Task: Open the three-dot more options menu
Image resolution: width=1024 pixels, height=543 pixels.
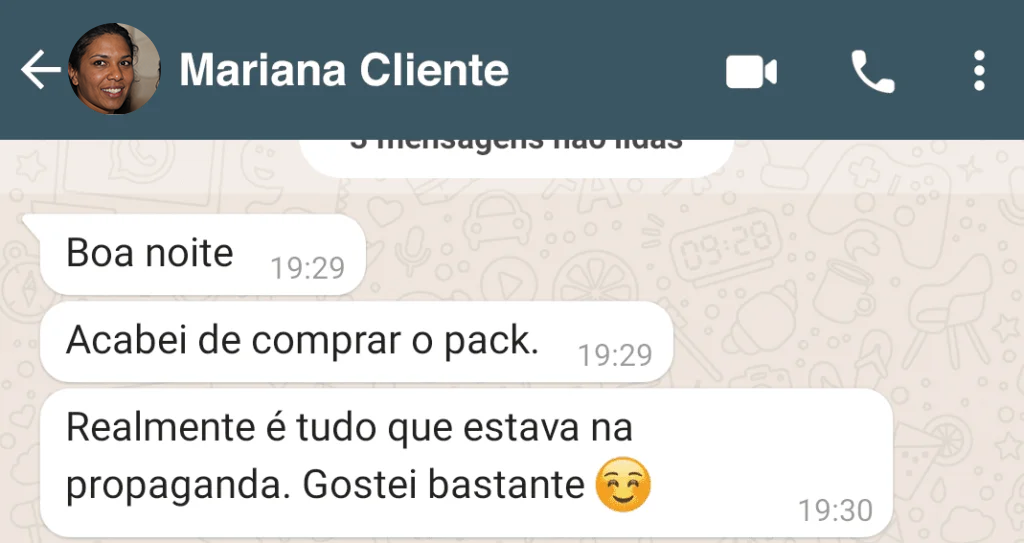Action: (978, 71)
